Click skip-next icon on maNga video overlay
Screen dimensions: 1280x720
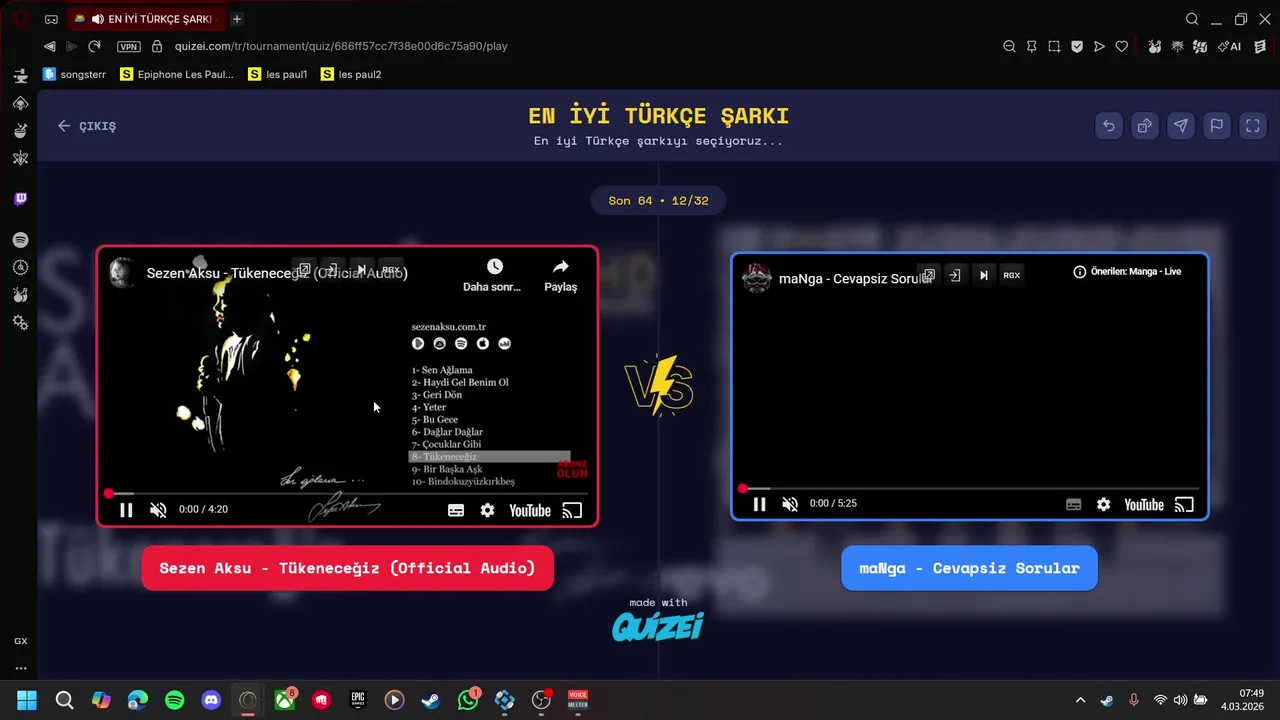coord(984,275)
